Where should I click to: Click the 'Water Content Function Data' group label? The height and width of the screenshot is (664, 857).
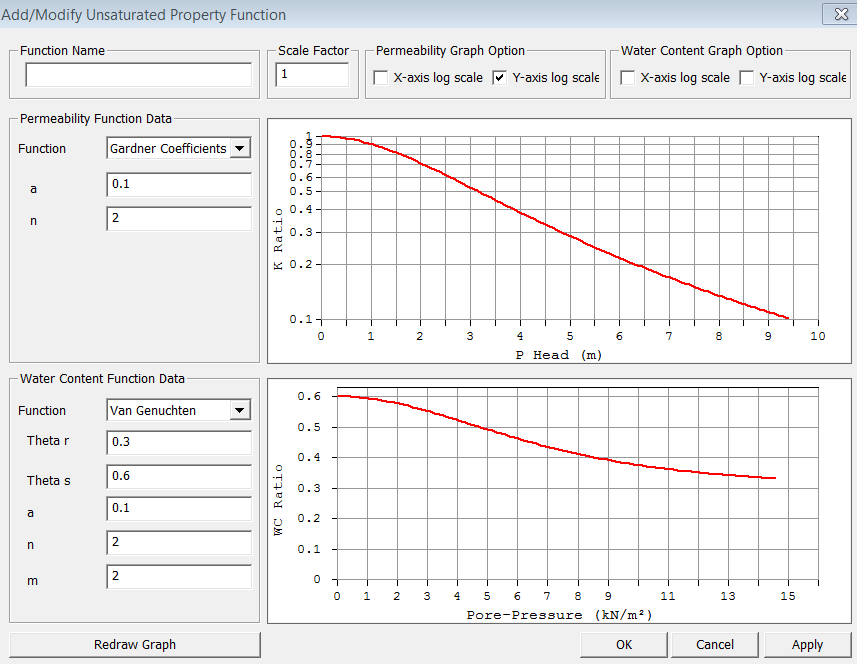[x=102, y=379]
